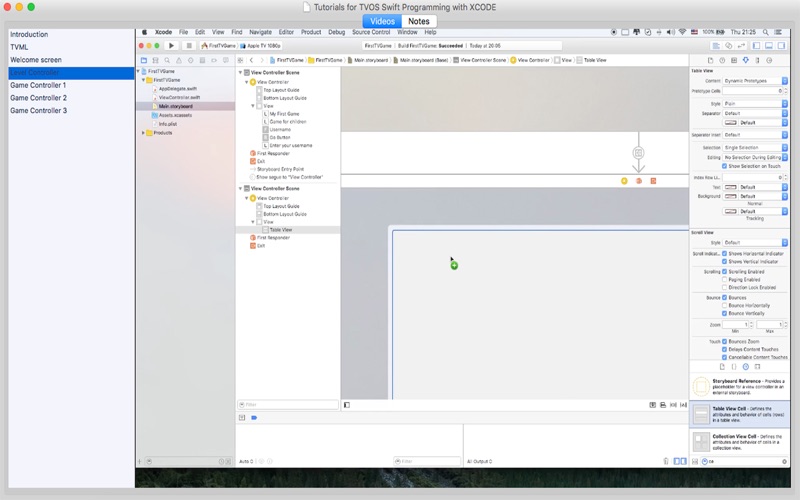Click the Xcode Stop button
The height and width of the screenshot is (500, 800).
(189, 45)
